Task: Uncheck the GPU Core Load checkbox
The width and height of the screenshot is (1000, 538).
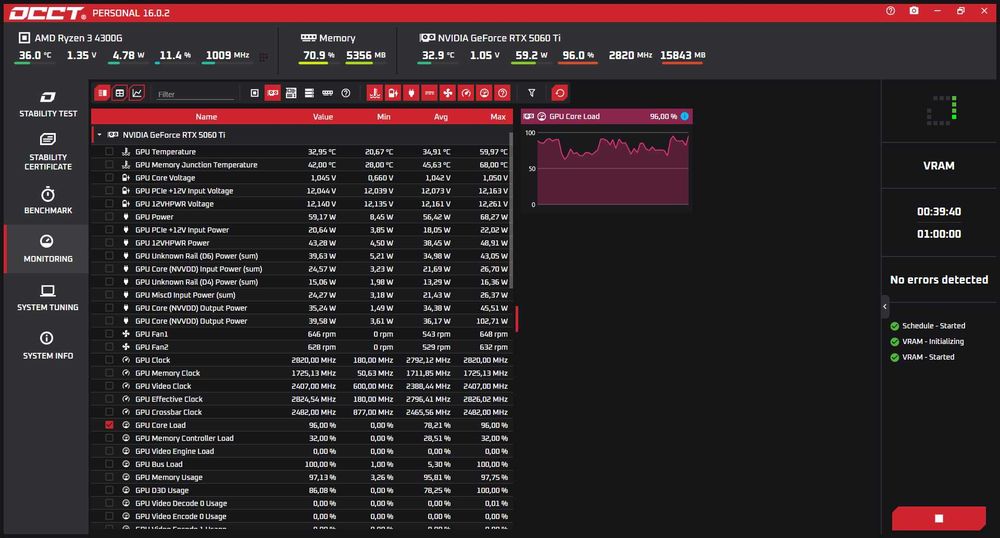Action: click(109, 425)
